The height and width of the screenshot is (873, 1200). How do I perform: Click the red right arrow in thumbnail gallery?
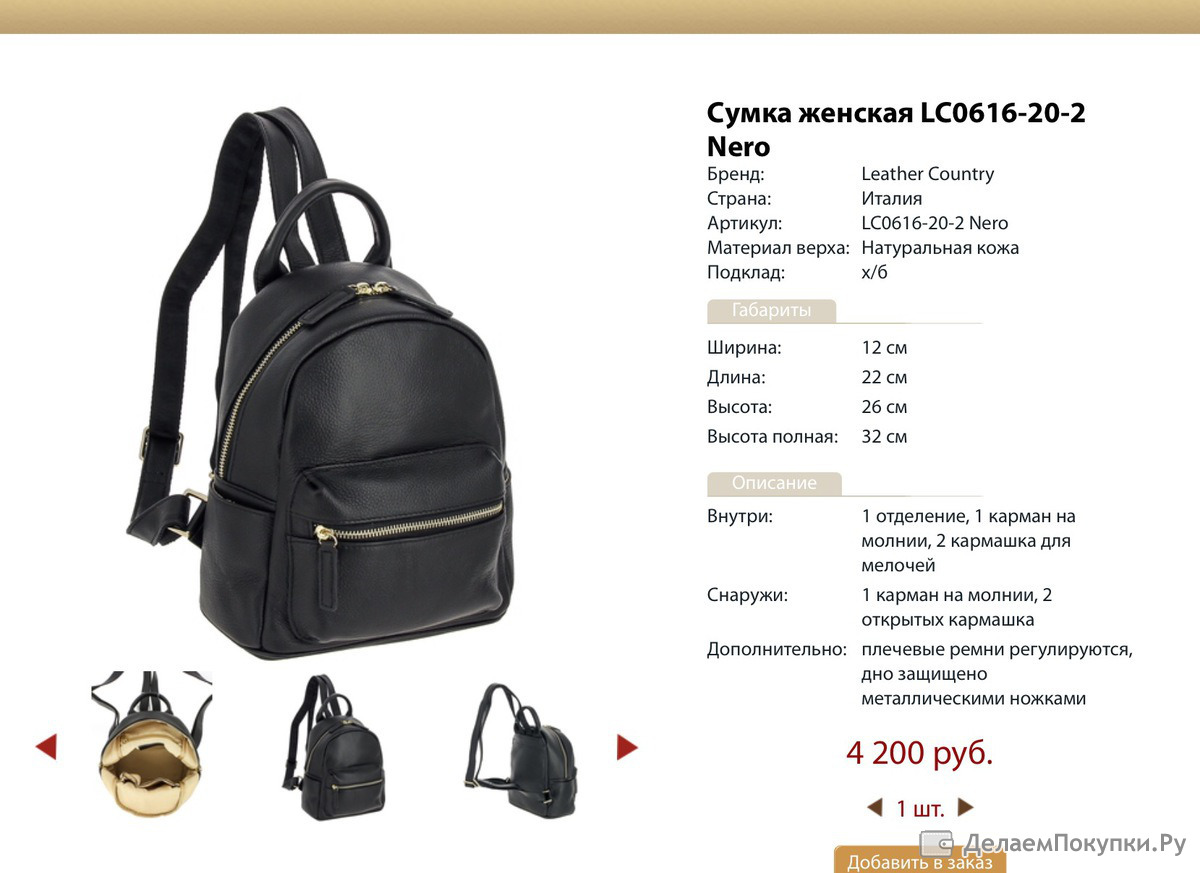627,747
